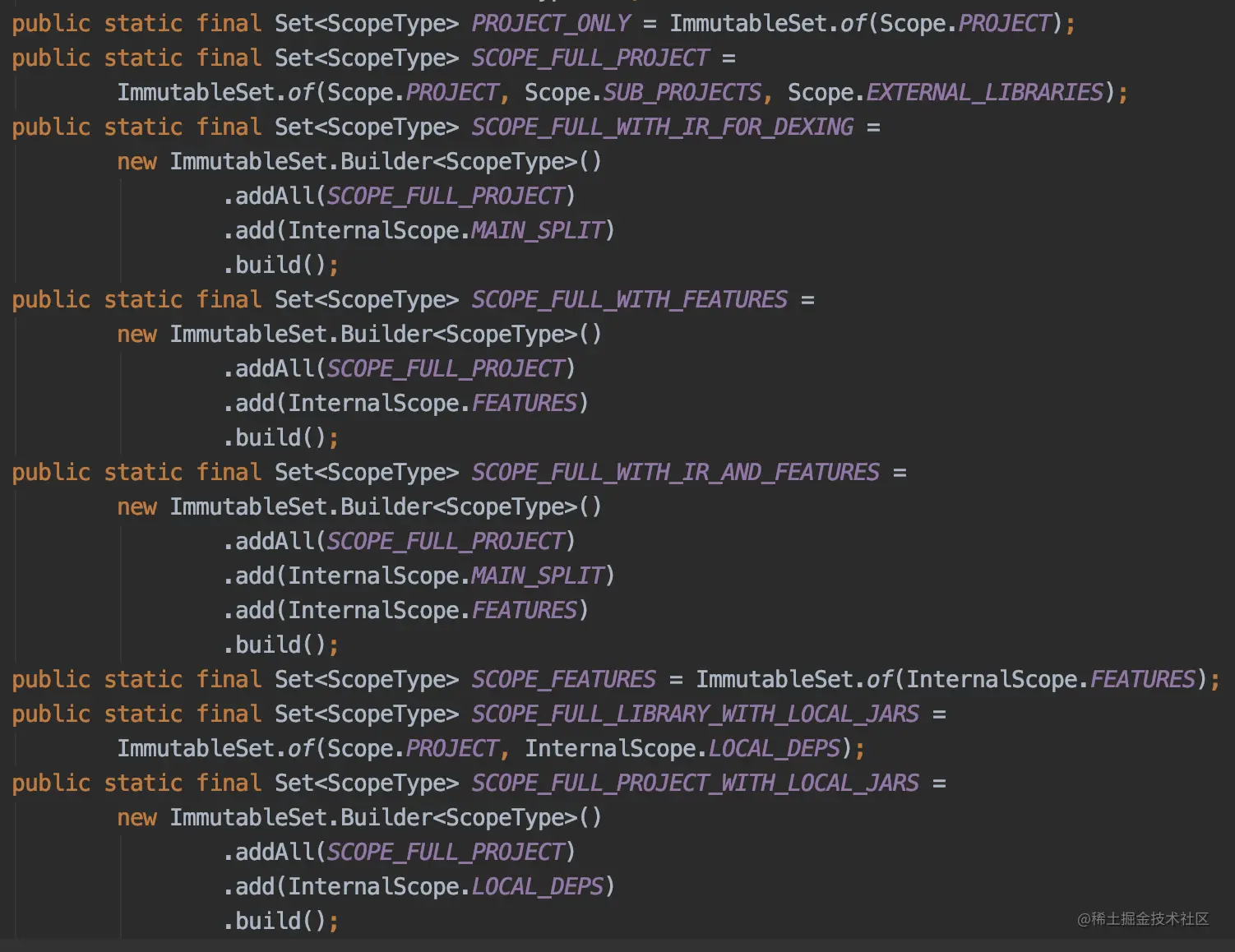Click Scope.SUB_PROJECTS argument
The image size is (1235, 952).
[643, 92]
